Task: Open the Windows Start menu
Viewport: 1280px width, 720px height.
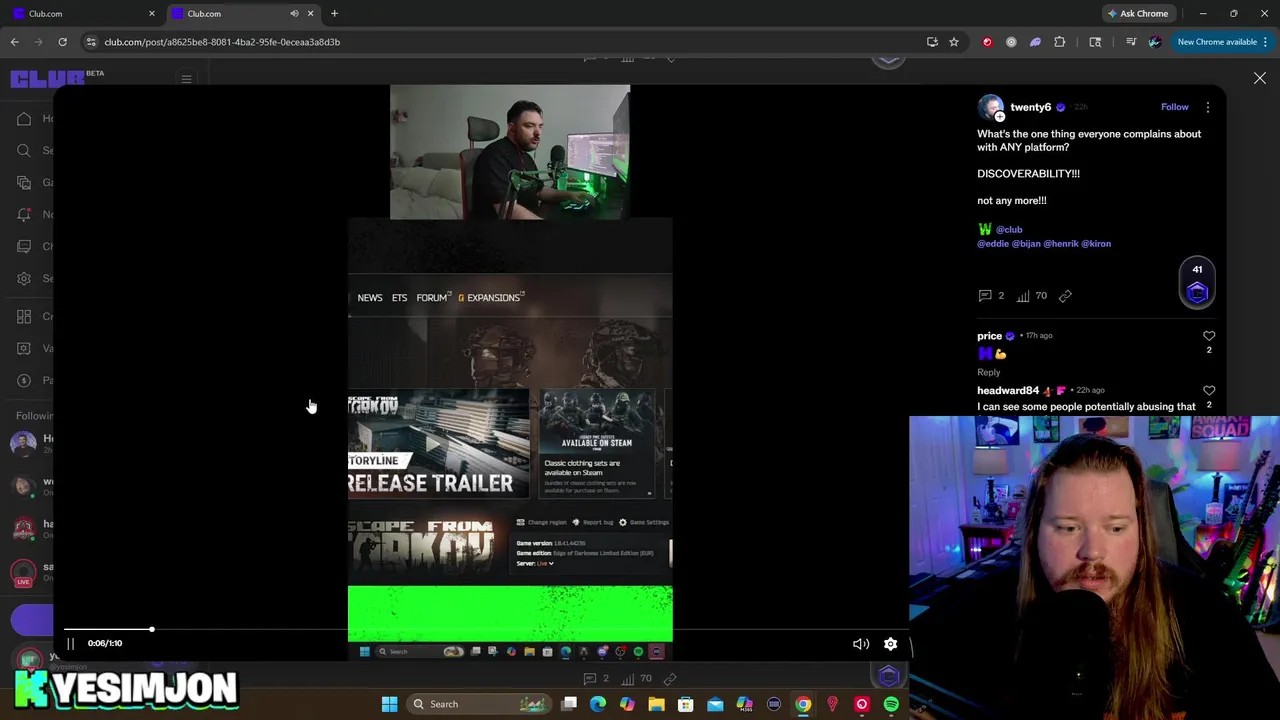Action: pos(389,704)
